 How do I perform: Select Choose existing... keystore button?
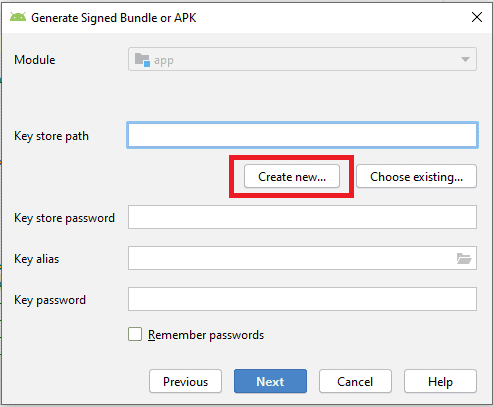click(x=416, y=176)
